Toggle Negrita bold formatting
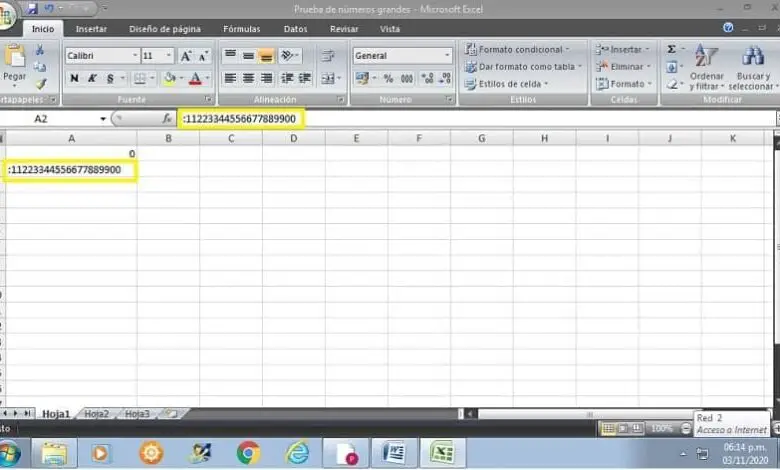780x470 pixels. coord(74,78)
